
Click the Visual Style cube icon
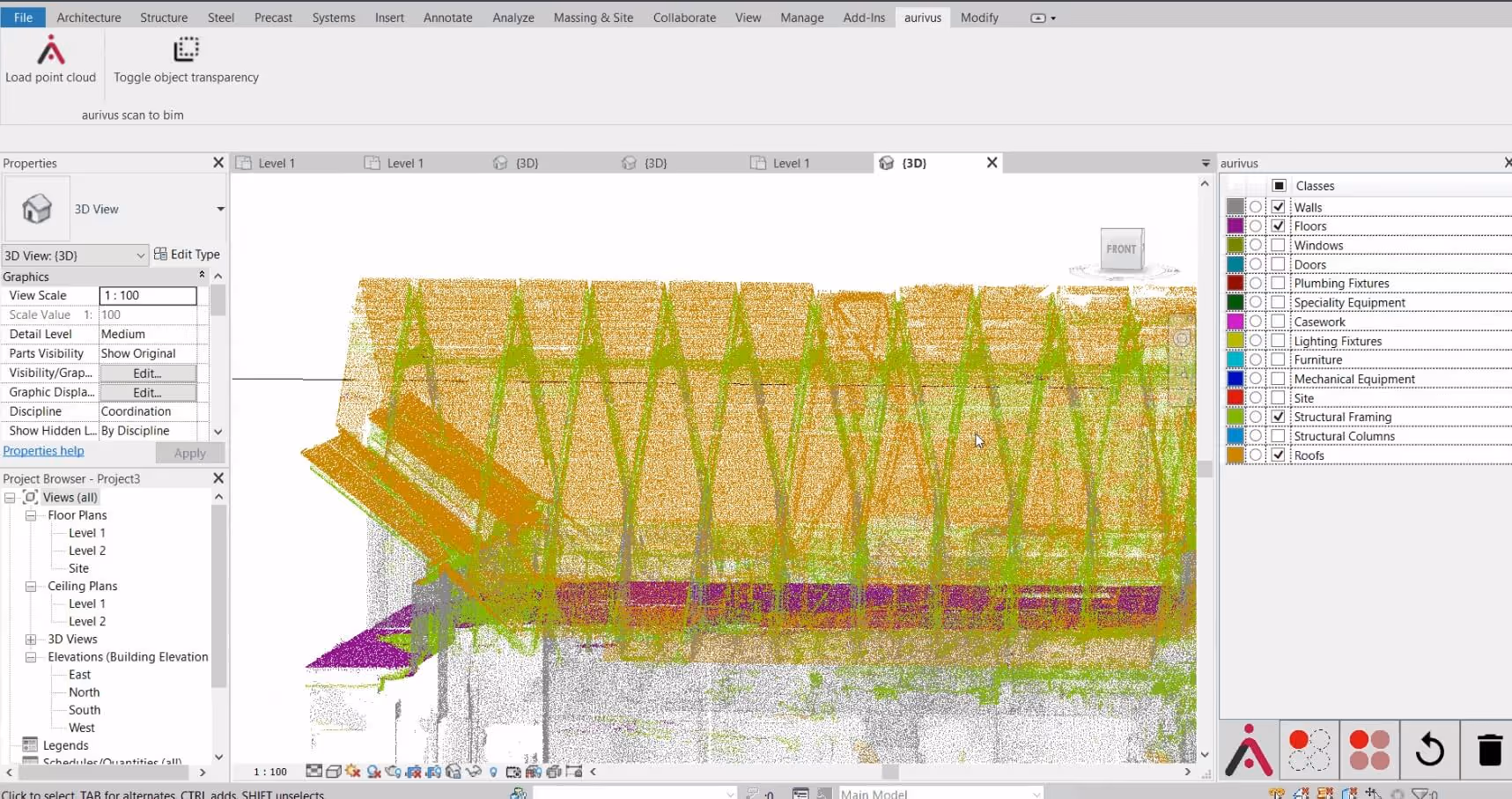(334, 772)
